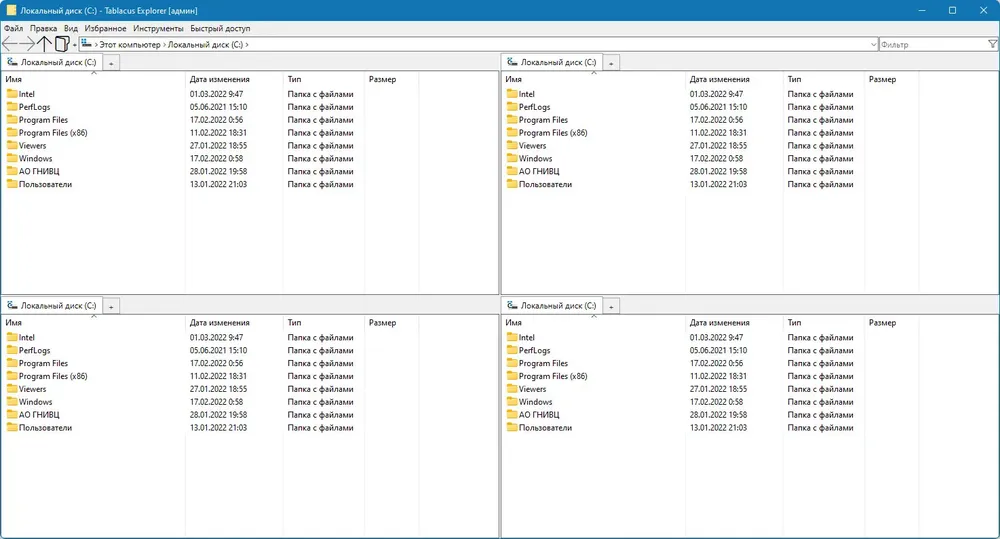
Task: Click PerfLogs name in bottom-left pane
Action: [34, 350]
